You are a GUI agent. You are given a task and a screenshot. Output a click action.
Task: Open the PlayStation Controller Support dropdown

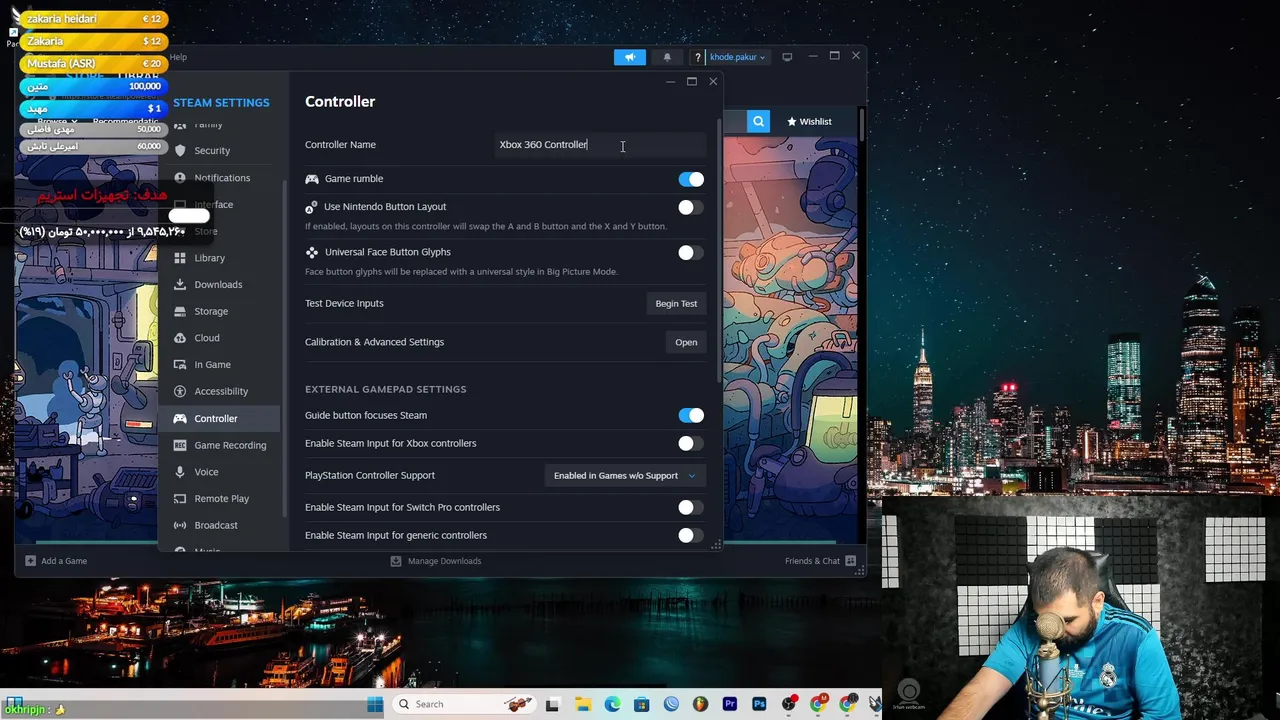pos(625,475)
